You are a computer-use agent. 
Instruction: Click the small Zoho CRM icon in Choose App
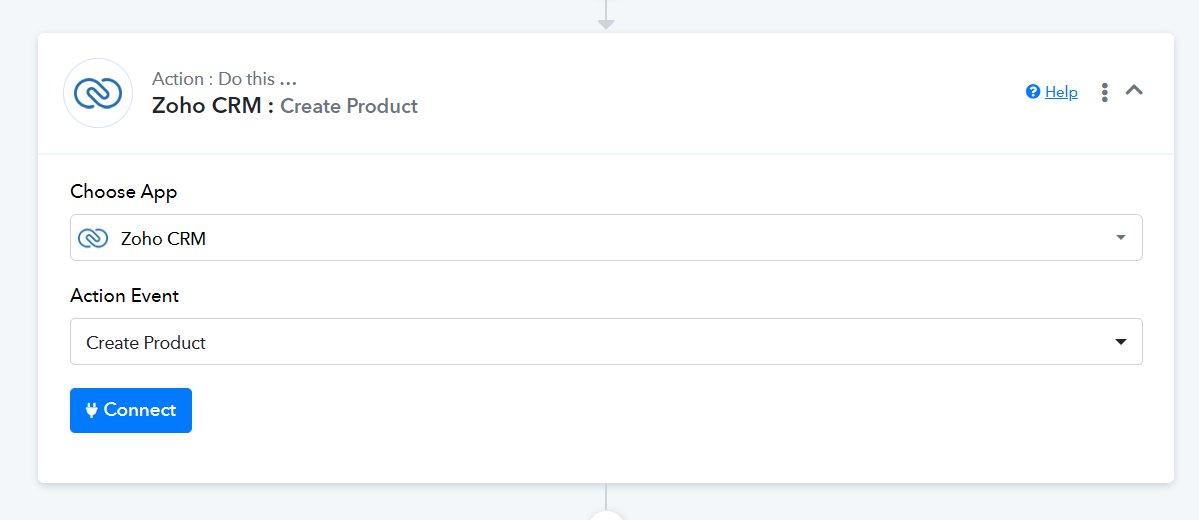coord(93,238)
